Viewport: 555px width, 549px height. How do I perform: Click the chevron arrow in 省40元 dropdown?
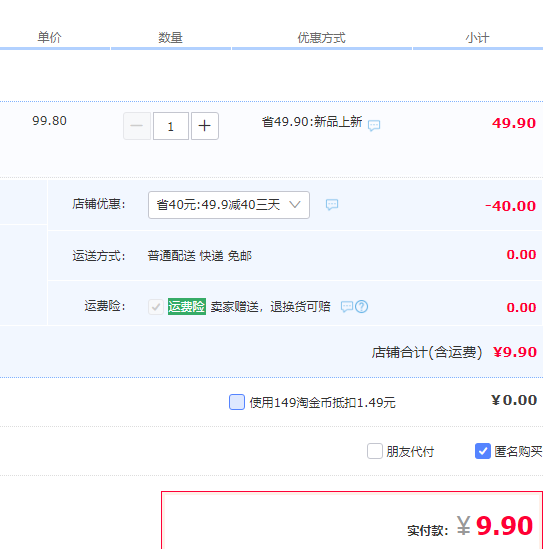[x=294, y=205]
